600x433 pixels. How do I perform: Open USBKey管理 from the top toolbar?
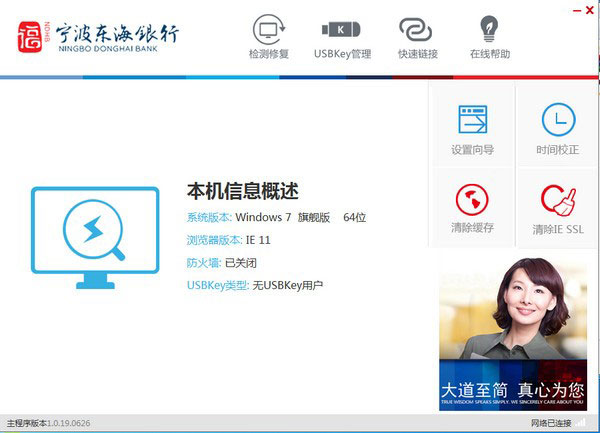point(341,37)
